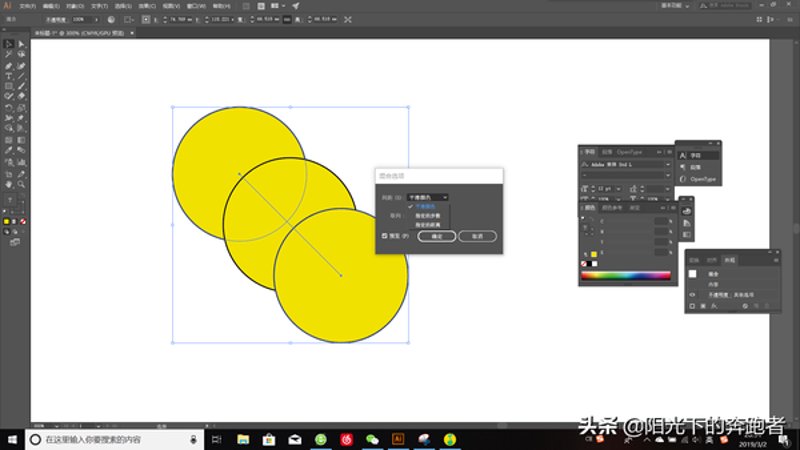Viewport: 800px width, 450px height.
Task: Select the Scale tool
Action: 21,108
